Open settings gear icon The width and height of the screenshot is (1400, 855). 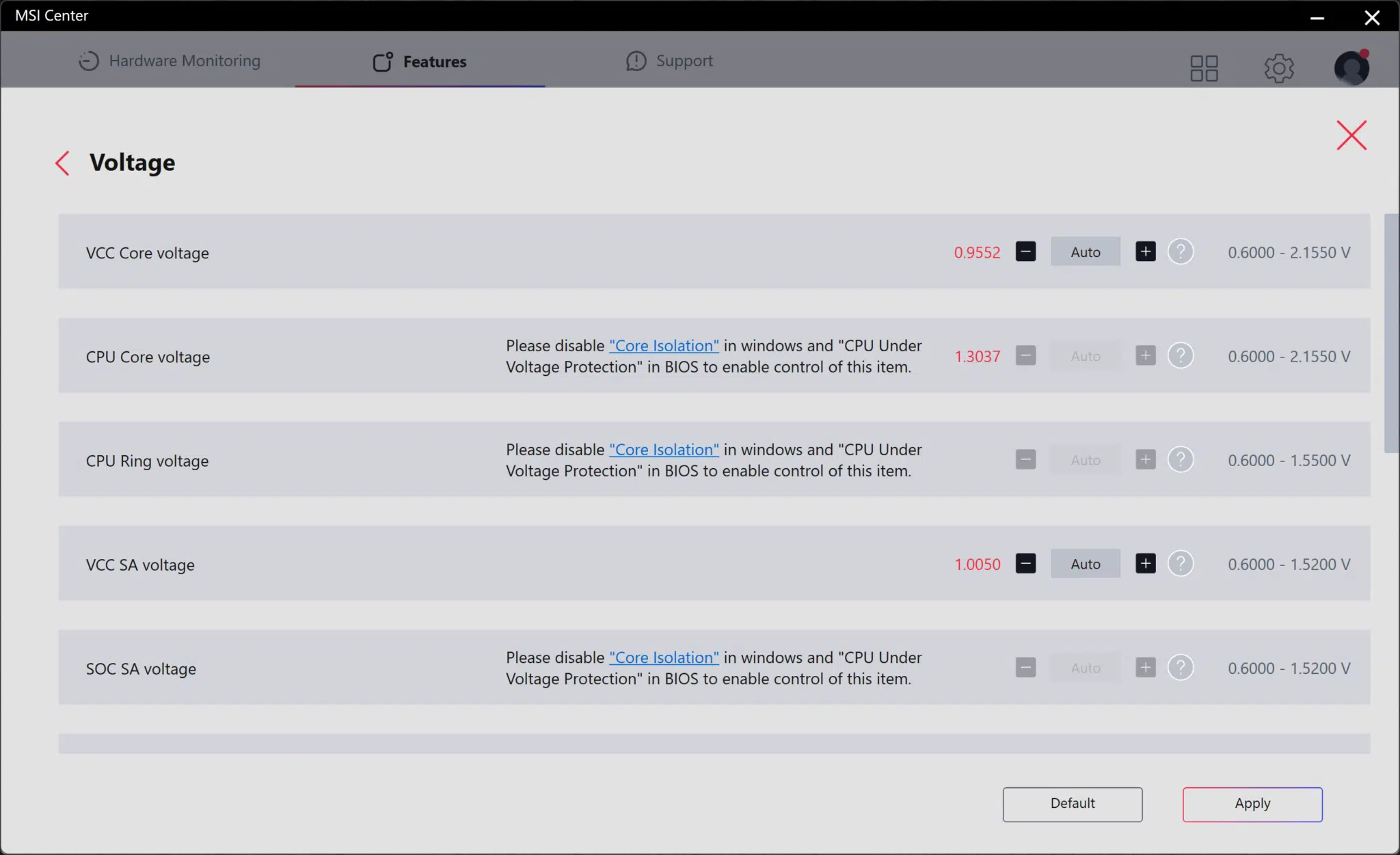1279,68
